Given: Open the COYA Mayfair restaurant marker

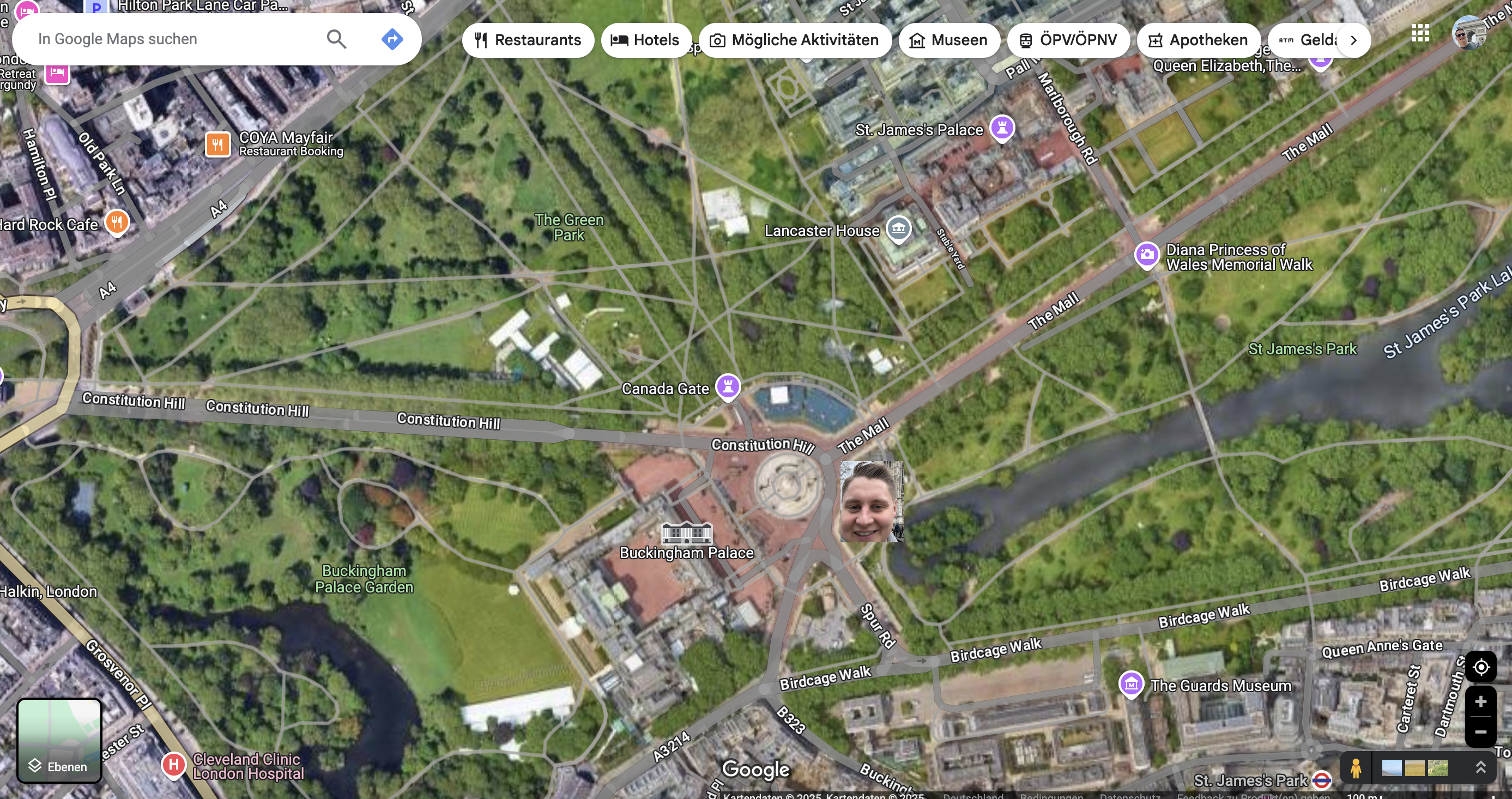Looking at the screenshot, I should tap(218, 144).
